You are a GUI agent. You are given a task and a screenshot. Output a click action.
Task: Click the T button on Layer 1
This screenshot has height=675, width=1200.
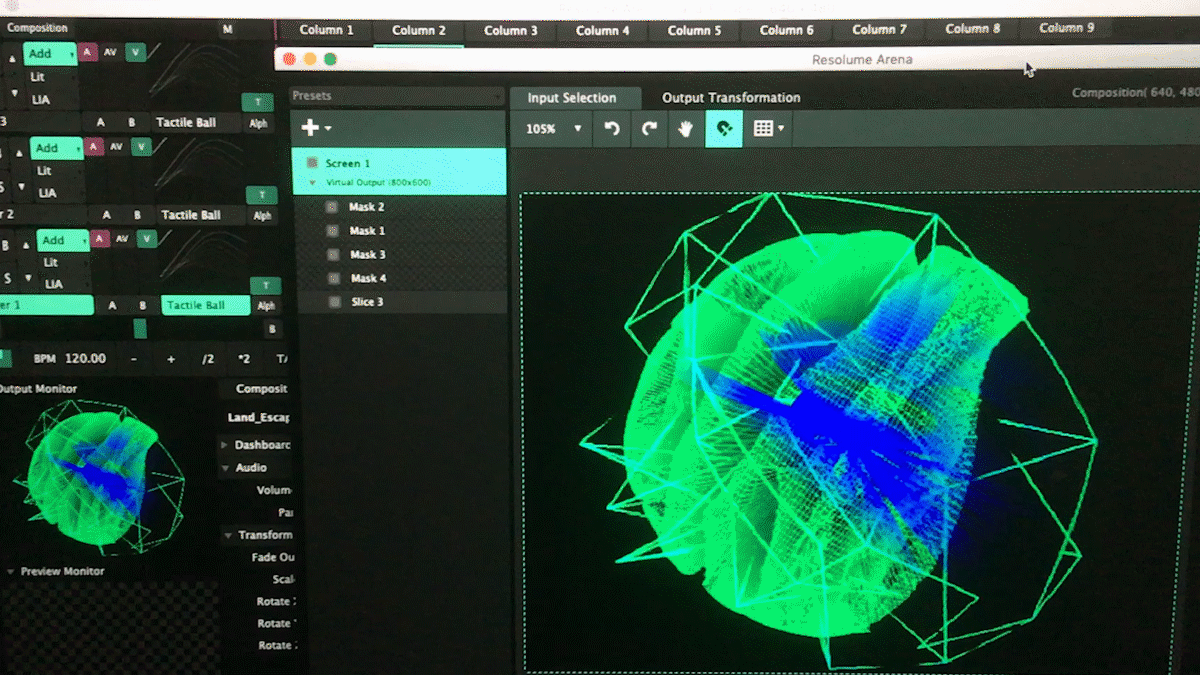pos(266,286)
